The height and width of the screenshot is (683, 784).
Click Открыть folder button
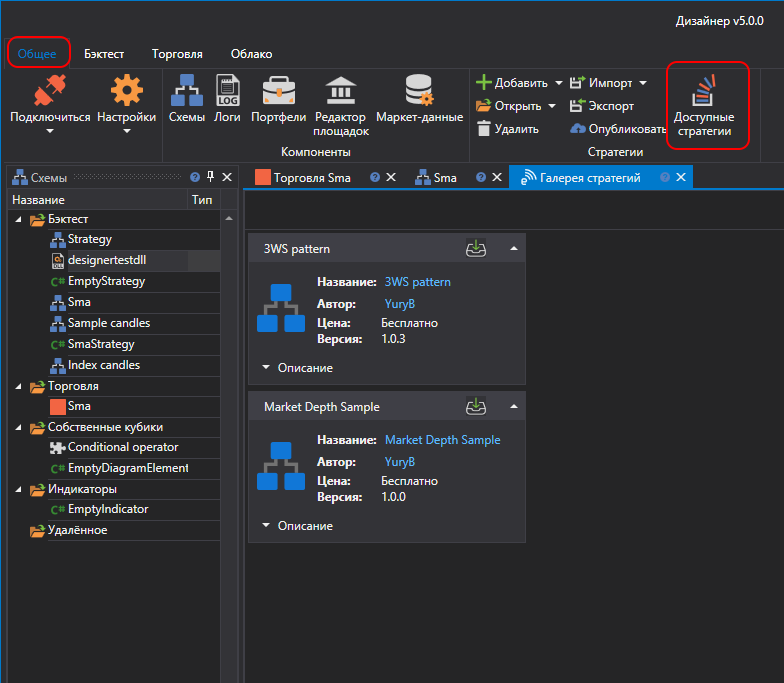click(x=509, y=106)
